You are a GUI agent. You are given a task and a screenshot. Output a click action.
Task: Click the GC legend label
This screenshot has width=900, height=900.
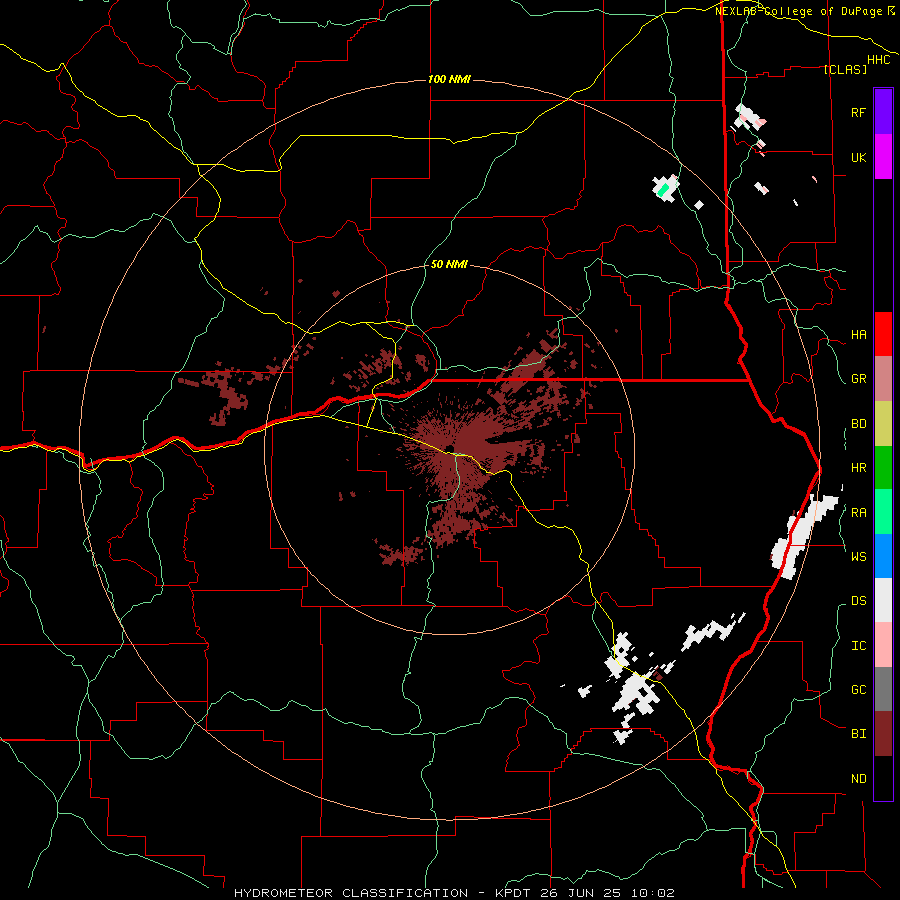click(x=858, y=689)
